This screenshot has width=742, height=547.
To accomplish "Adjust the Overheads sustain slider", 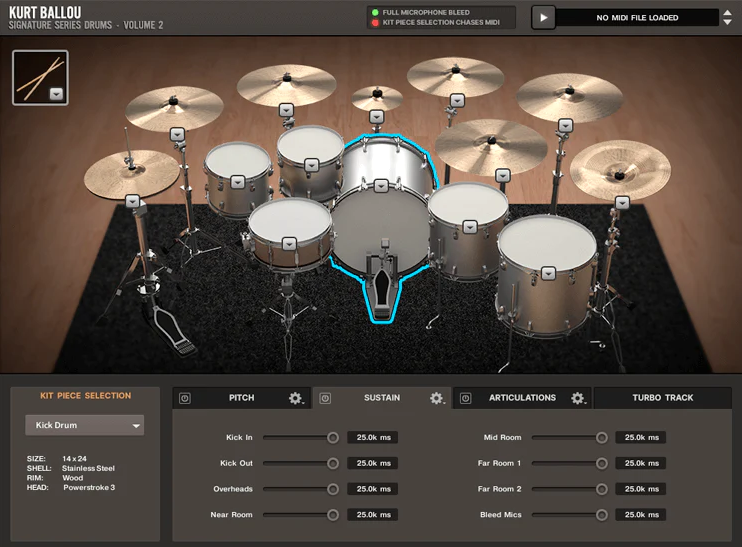I will (333, 489).
